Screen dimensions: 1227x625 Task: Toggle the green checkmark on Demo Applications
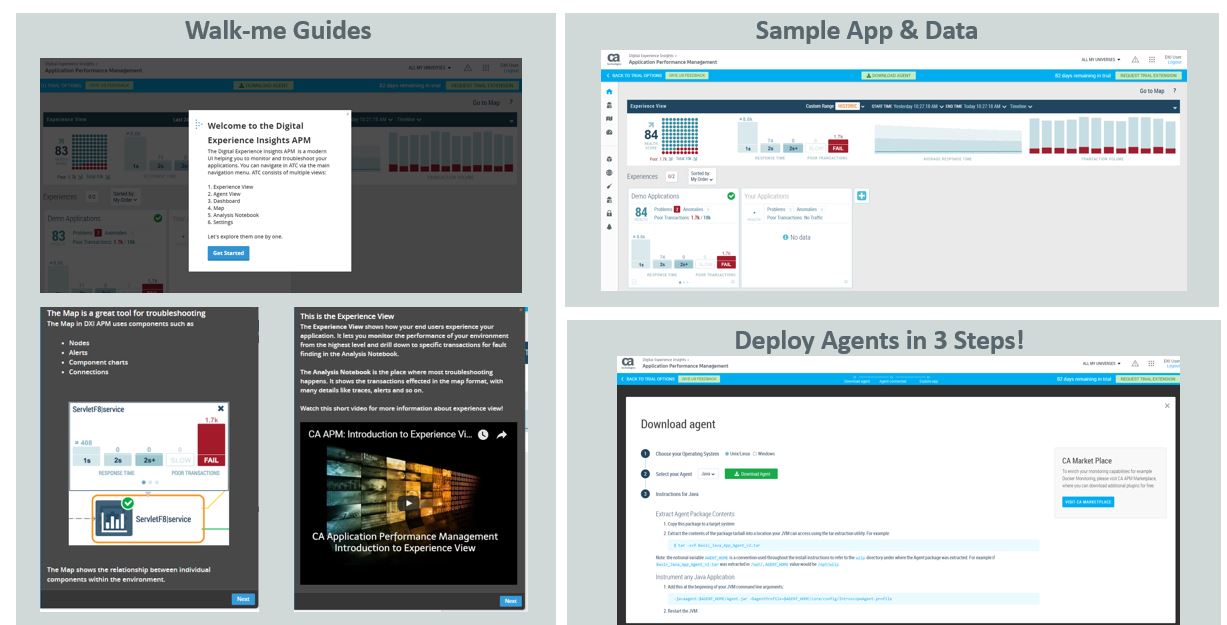coord(731,195)
